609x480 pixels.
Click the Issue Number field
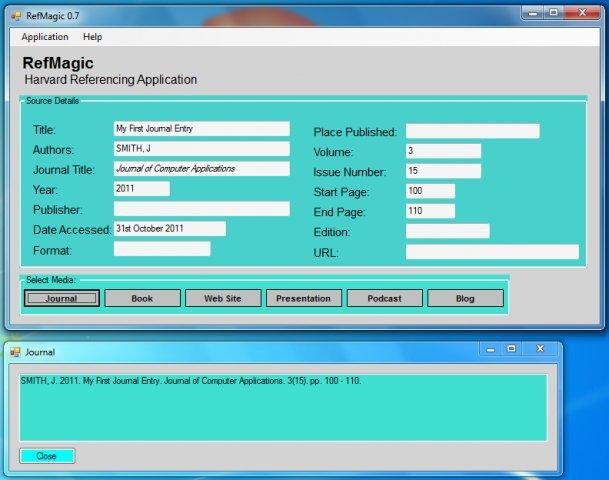pos(443,171)
